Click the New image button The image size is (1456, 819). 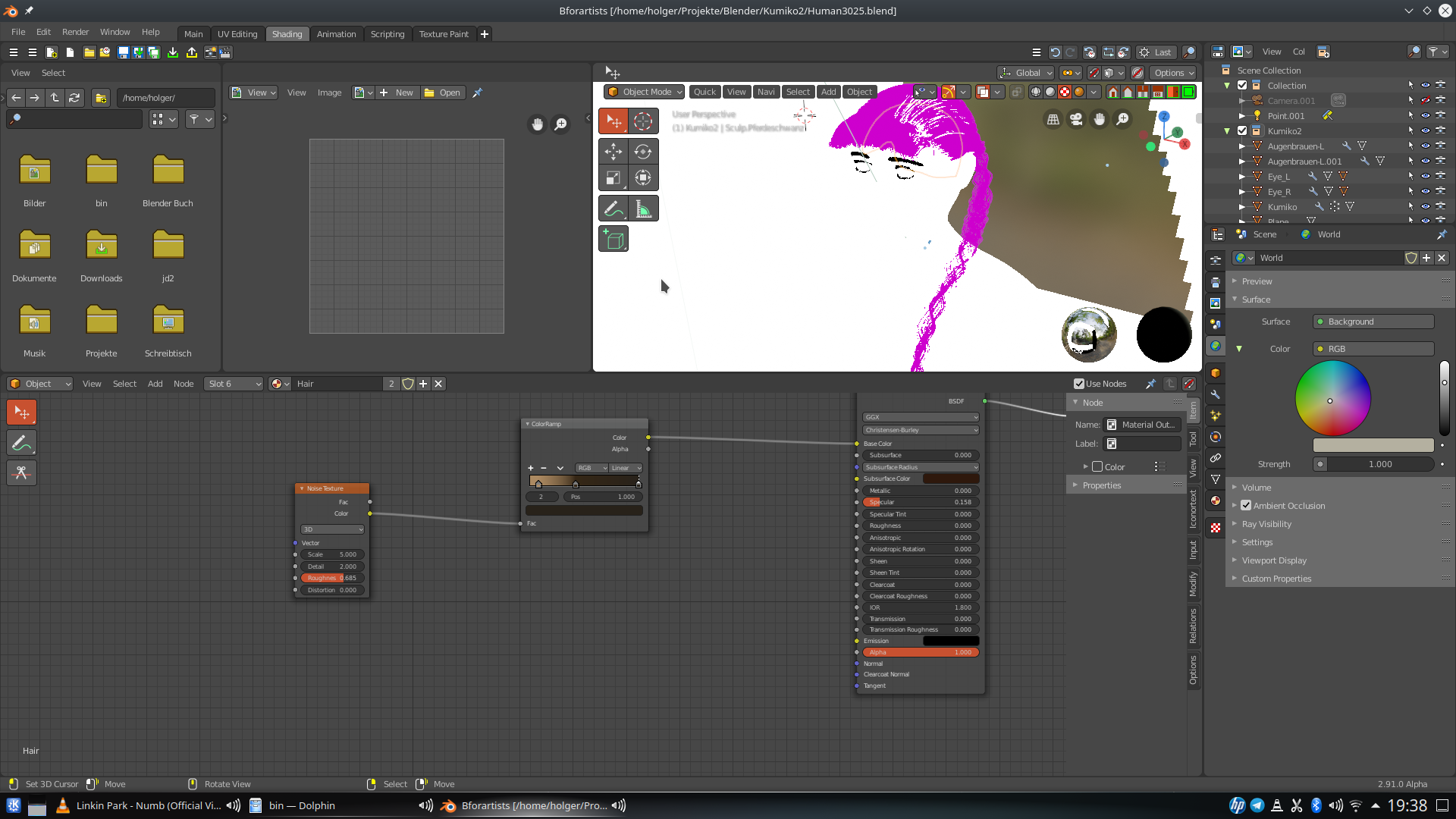pos(397,93)
